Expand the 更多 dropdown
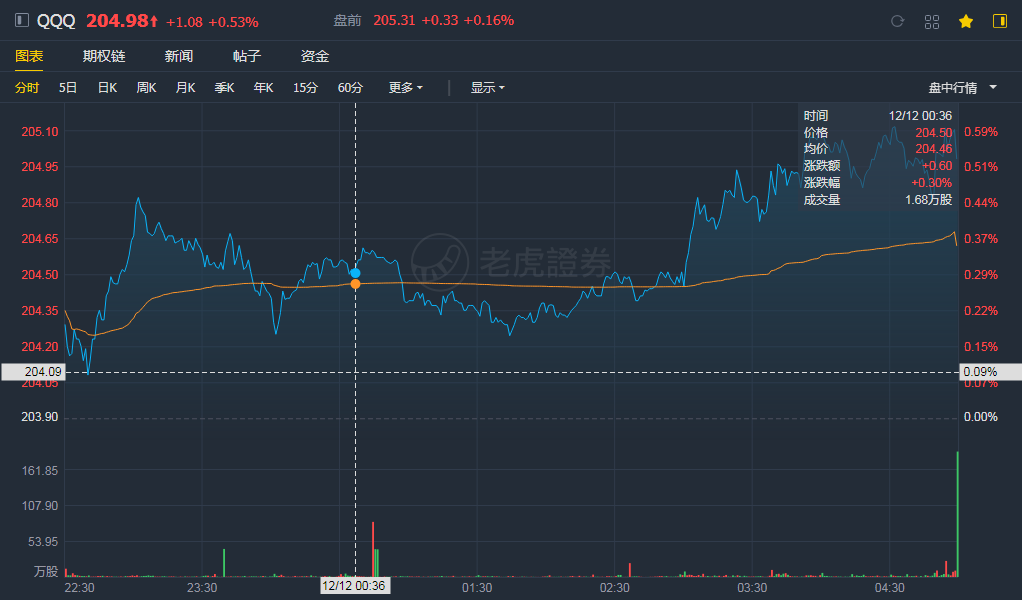 pos(405,88)
